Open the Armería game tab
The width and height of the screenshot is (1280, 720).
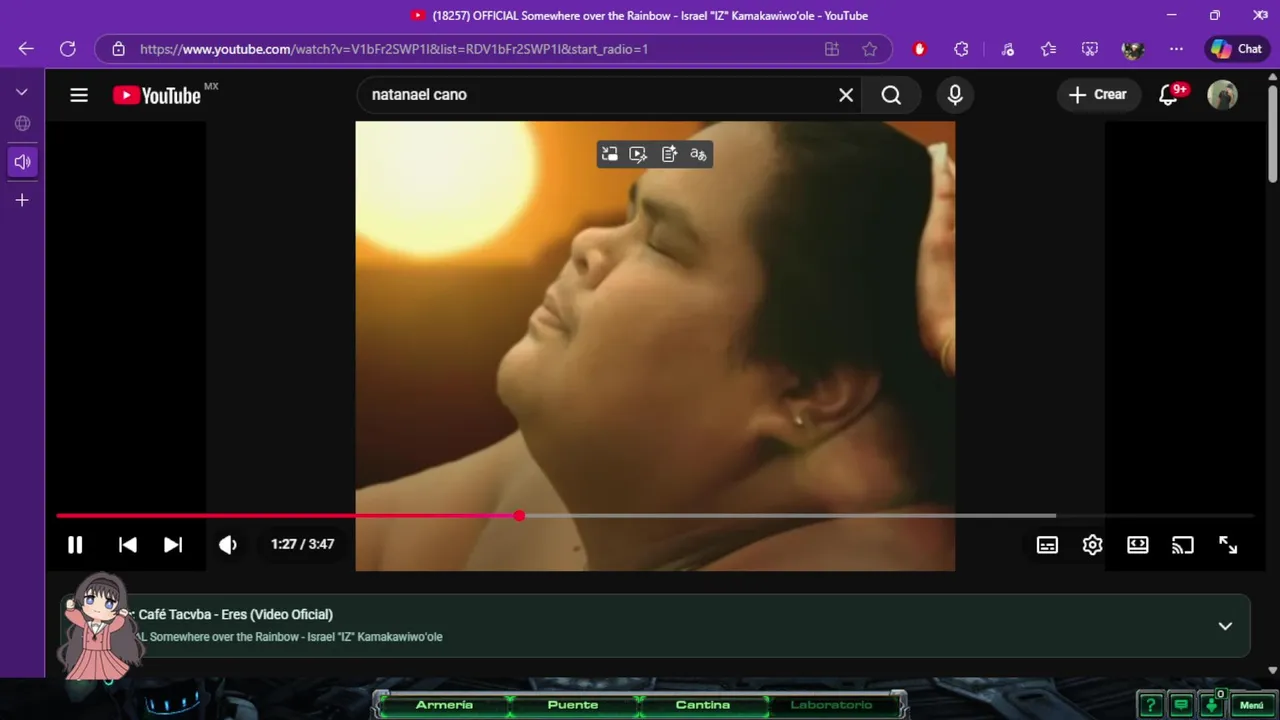pyautogui.click(x=444, y=705)
